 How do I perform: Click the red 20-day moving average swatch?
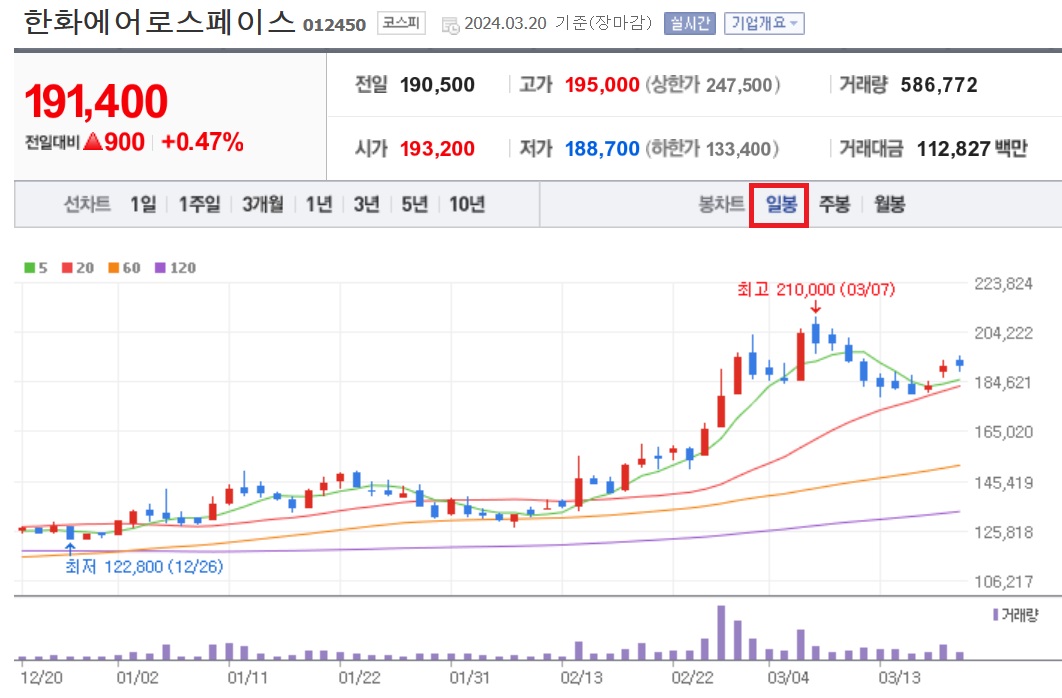67,268
